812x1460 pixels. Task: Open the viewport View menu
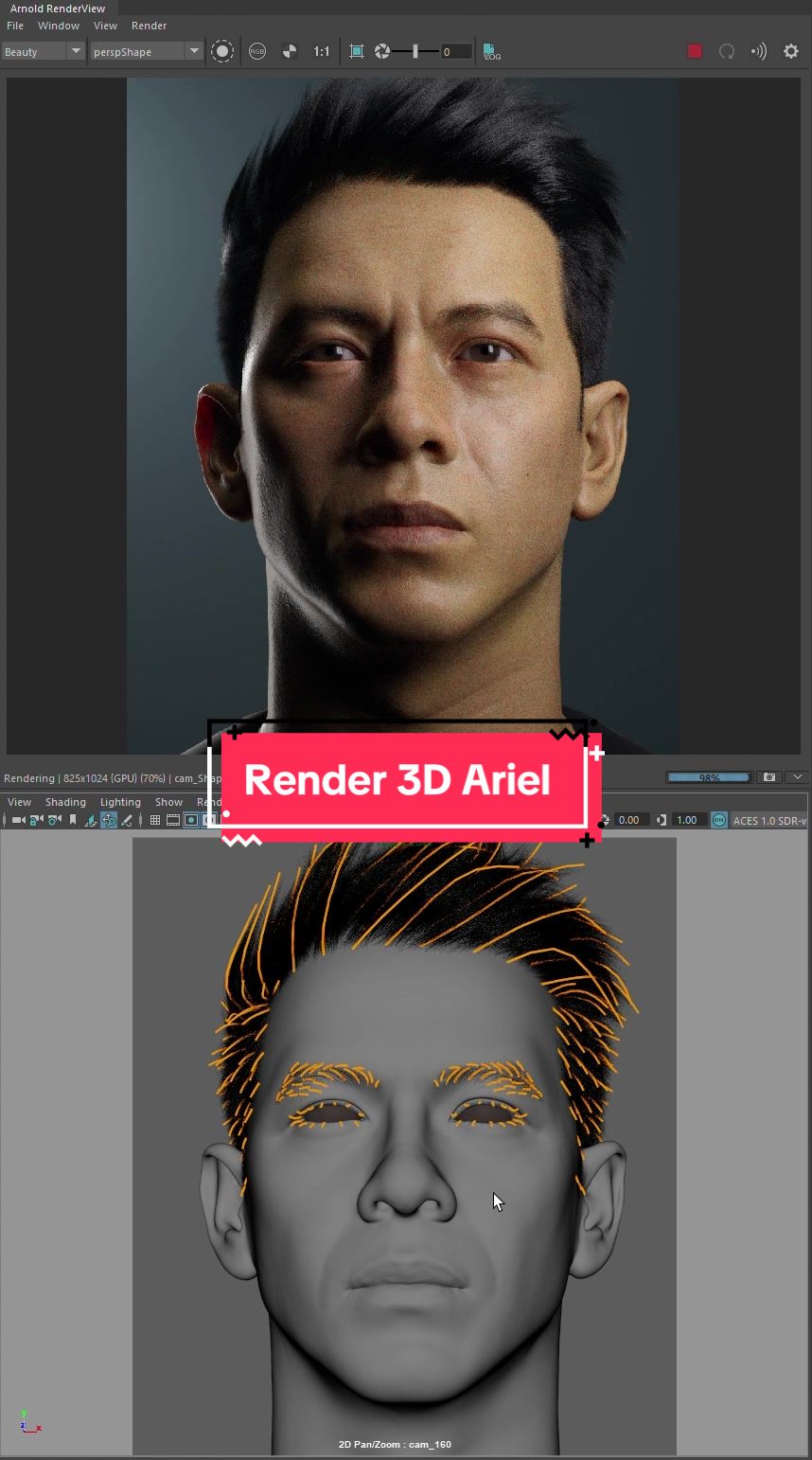[19, 802]
